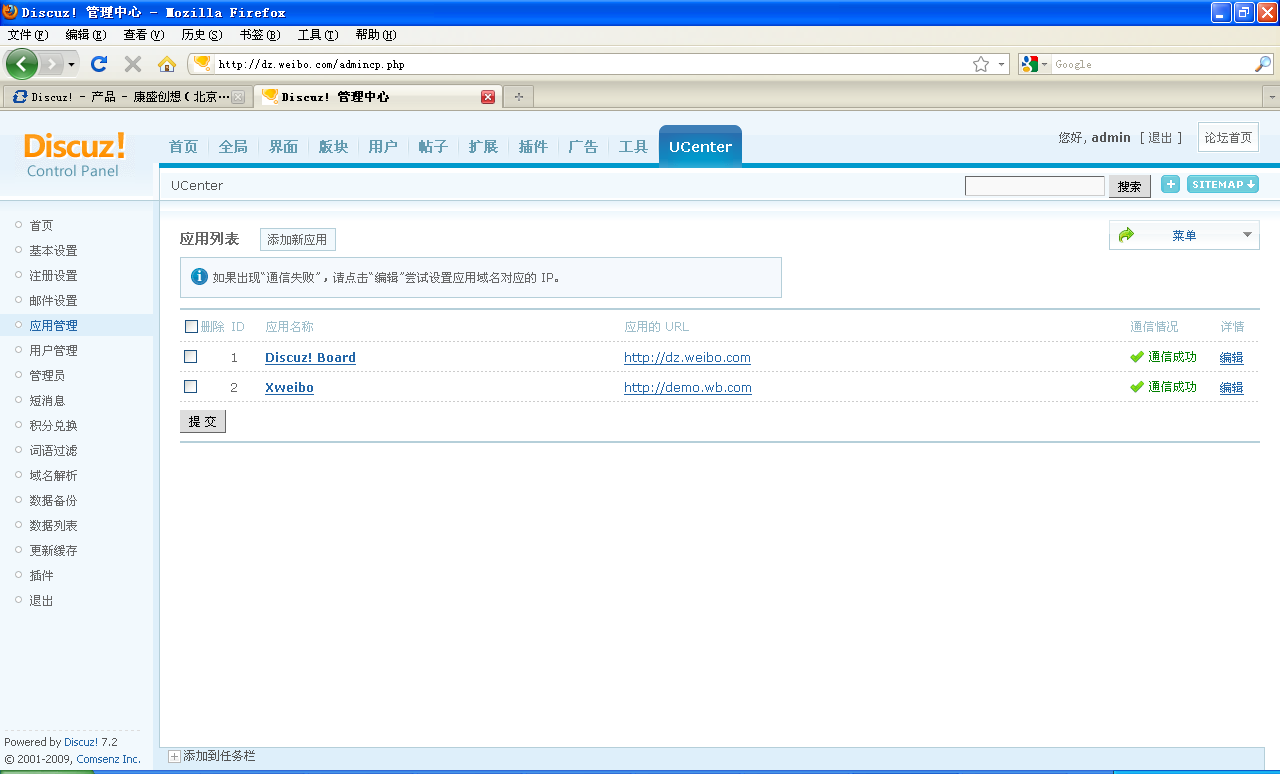Open the 用户 top navigation tab
The image size is (1280, 774).
pos(383,147)
